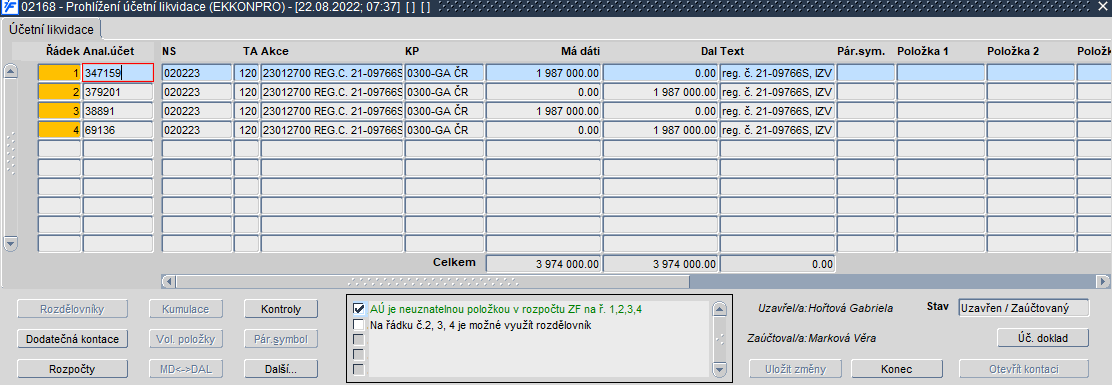Open the Další... button
Screen dimensions: 1112x385
281,369
